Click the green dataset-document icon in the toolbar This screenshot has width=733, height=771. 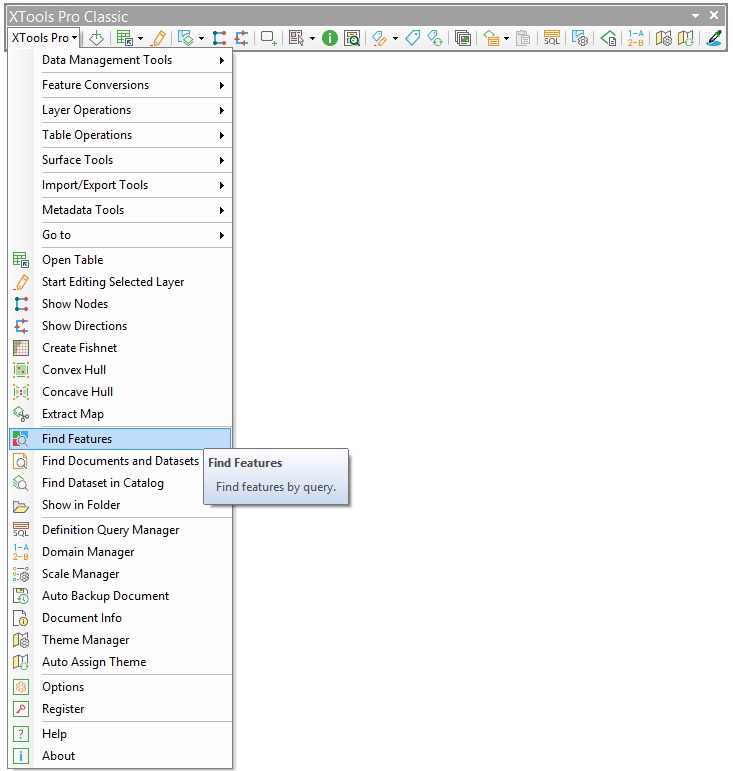pos(608,38)
